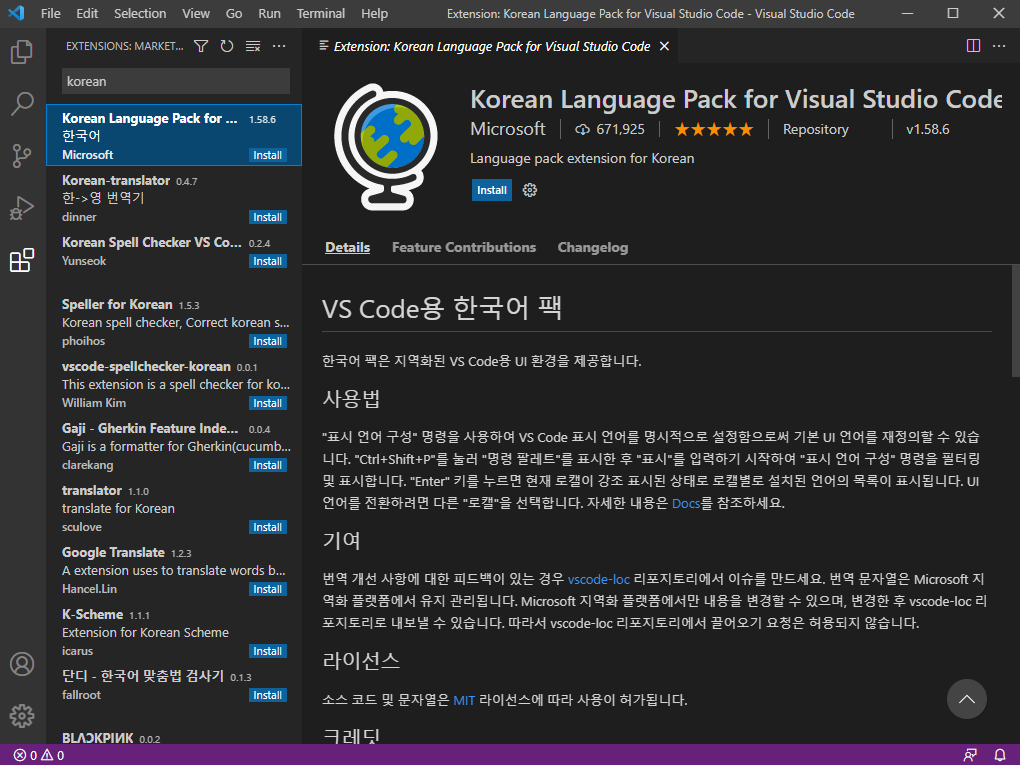This screenshot has height=765, width=1020.
Task: Click the details page vertical scrollbar
Action: 1015,320
